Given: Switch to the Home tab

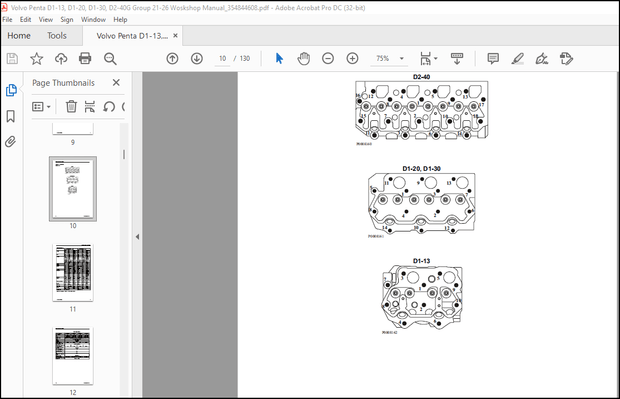Looking at the screenshot, I should pos(19,36).
